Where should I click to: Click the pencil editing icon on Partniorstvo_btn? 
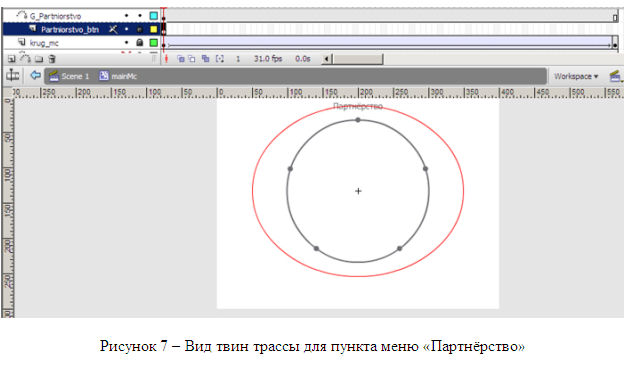tap(113, 29)
